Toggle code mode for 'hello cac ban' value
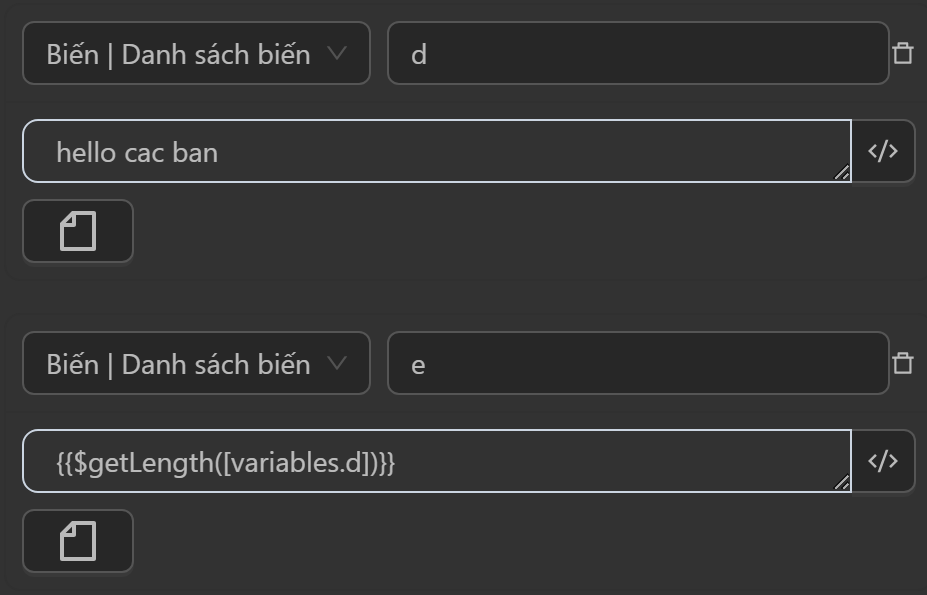The width and height of the screenshot is (927, 595). tap(883, 151)
